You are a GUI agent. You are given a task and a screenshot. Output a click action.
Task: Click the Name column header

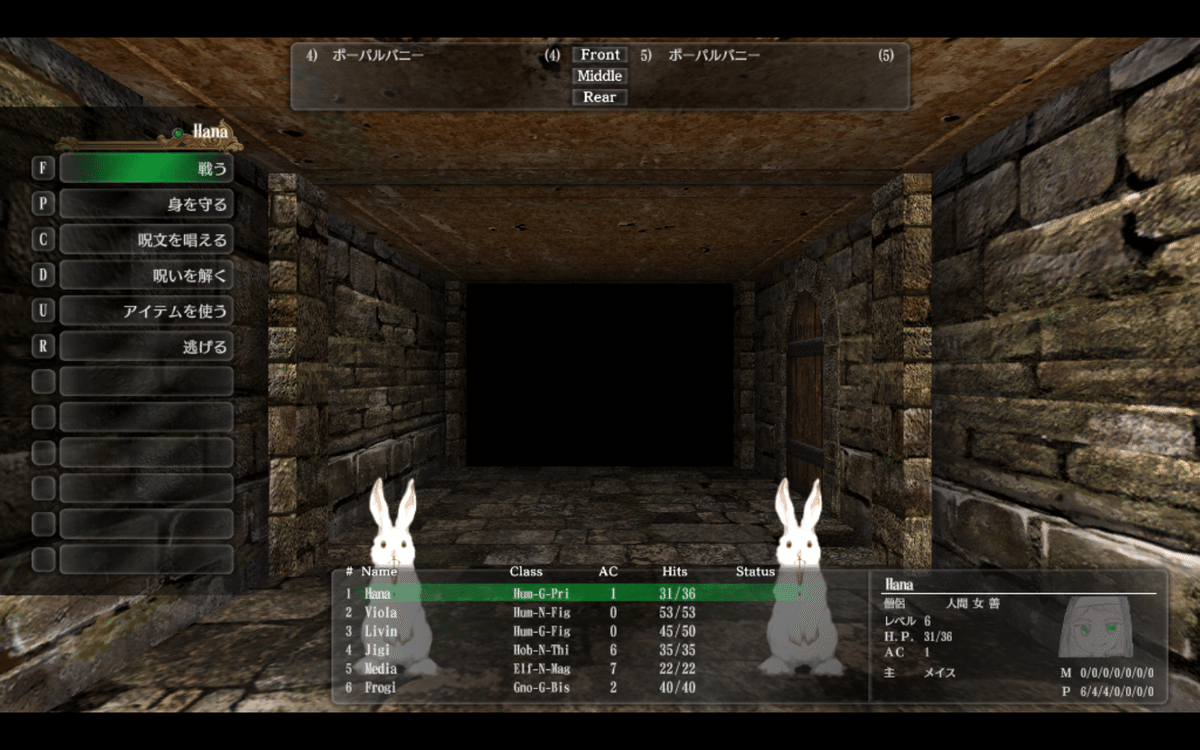[x=379, y=572]
